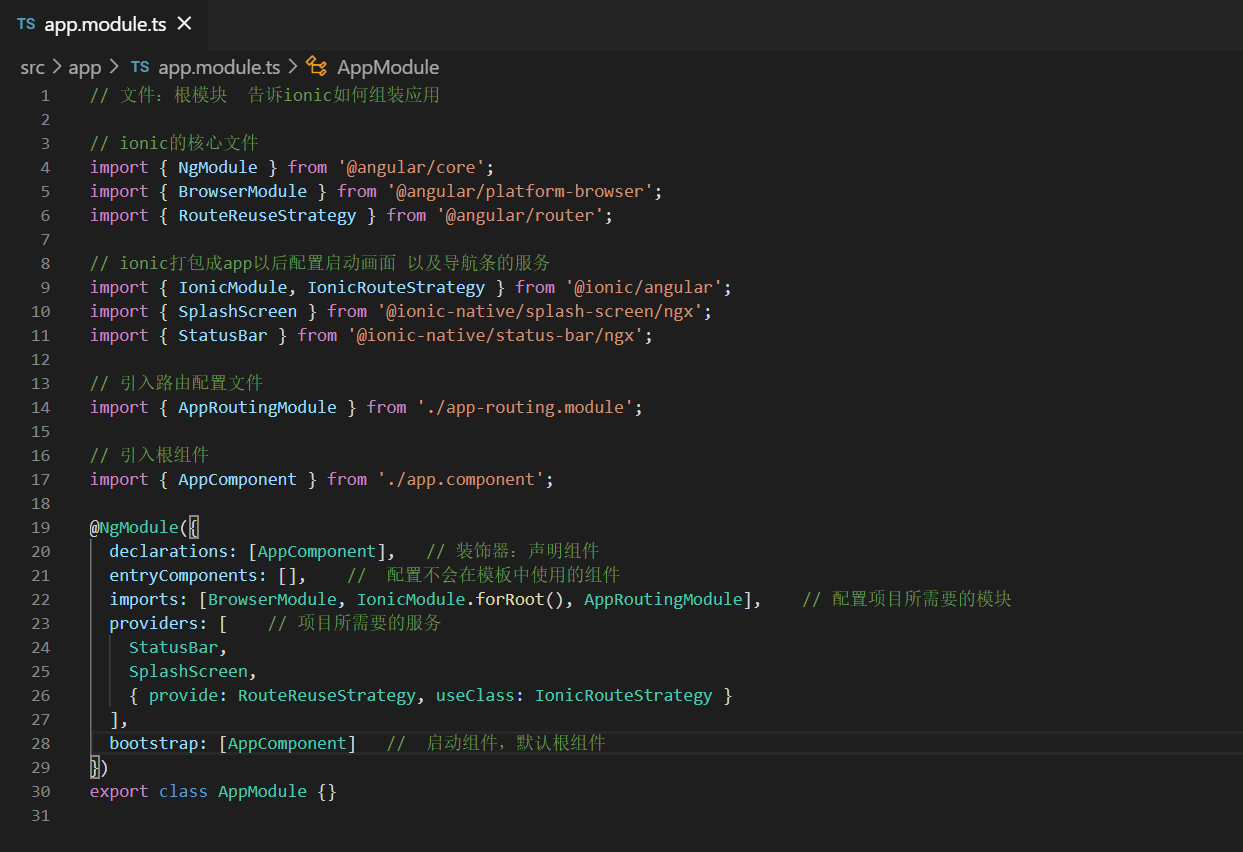The image size is (1243, 852).
Task: Click the comment on line 8
Action: pyautogui.click(x=320, y=263)
